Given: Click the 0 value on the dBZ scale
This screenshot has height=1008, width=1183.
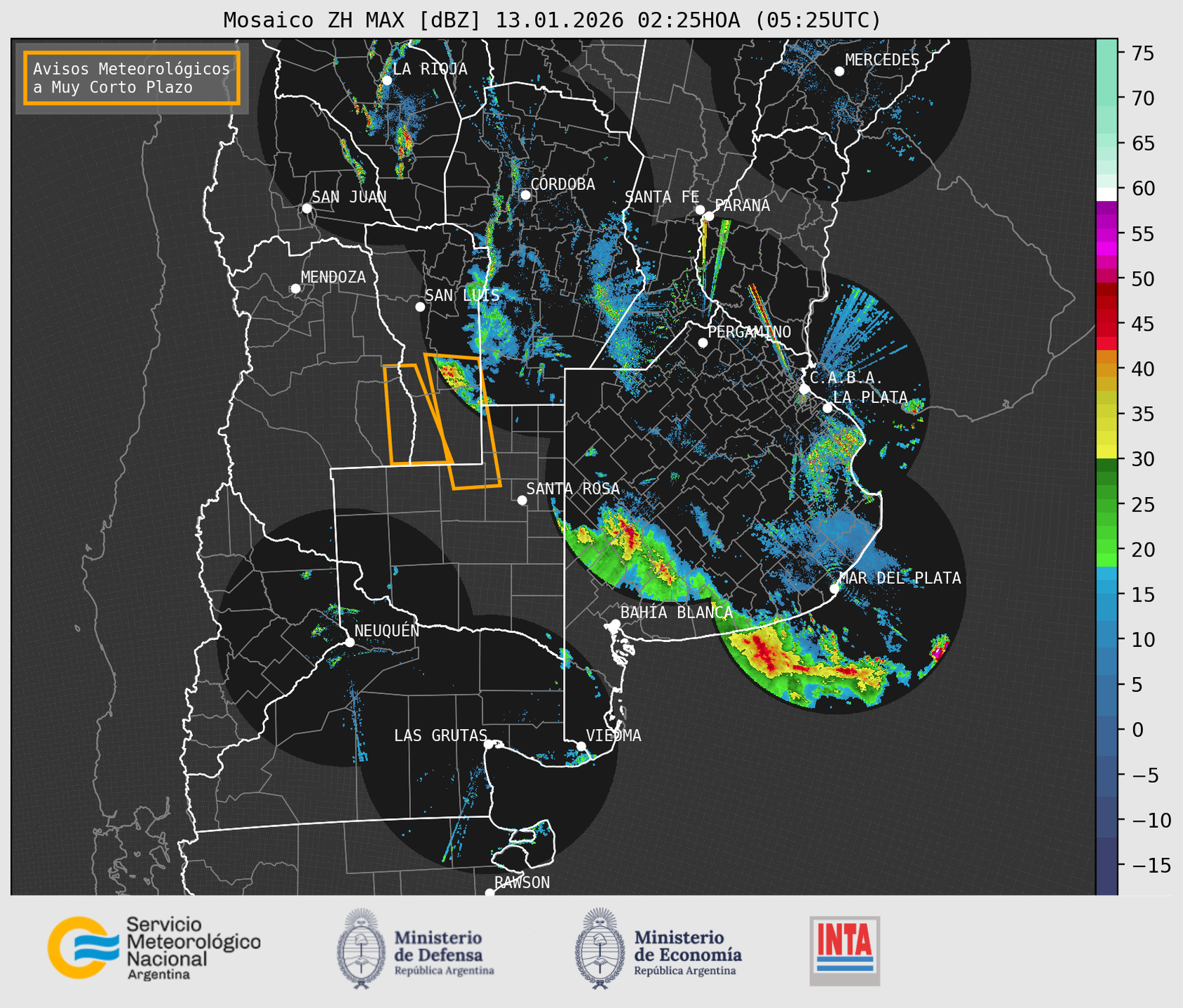Looking at the screenshot, I should point(1137,730).
